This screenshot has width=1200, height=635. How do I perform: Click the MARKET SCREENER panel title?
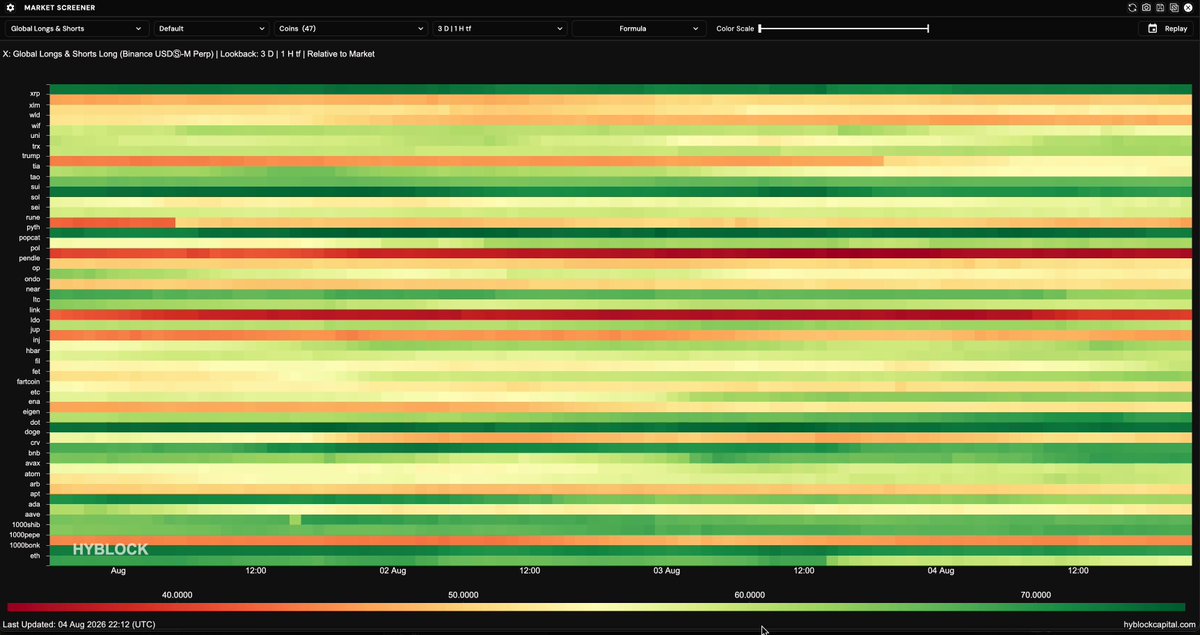click(59, 7)
